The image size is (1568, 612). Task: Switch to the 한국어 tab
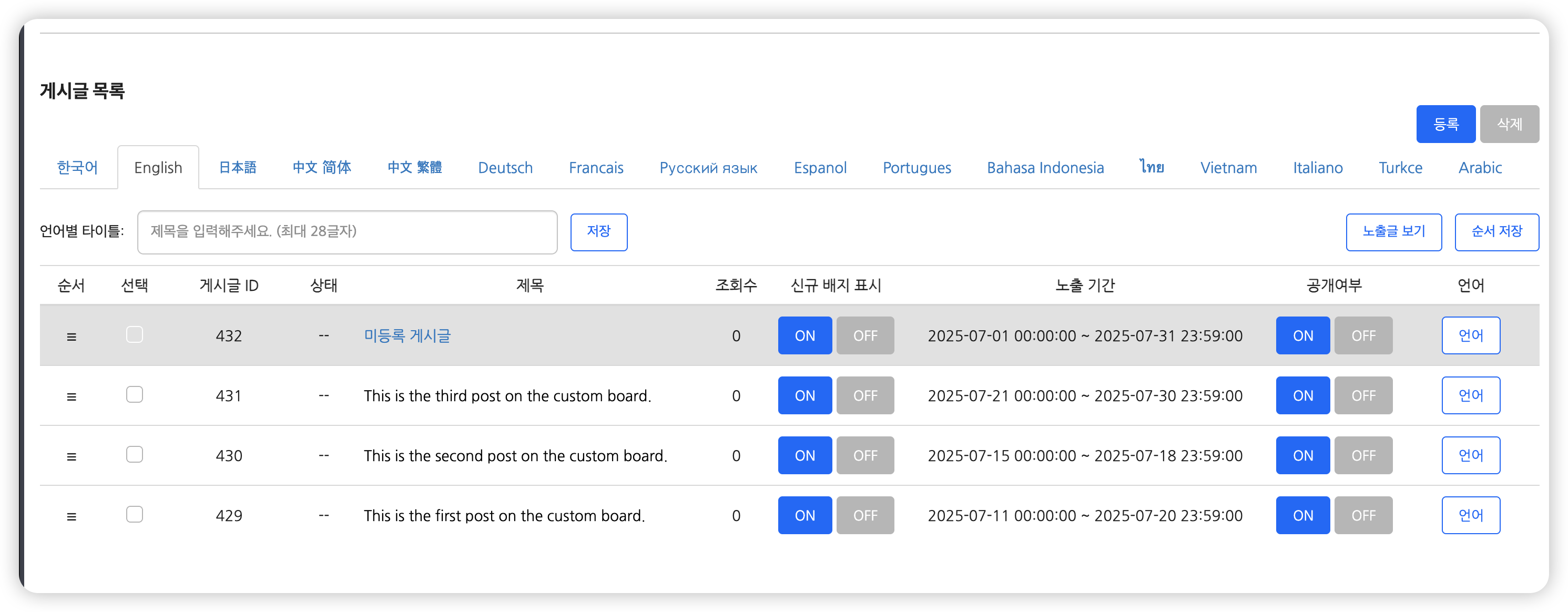[77, 168]
